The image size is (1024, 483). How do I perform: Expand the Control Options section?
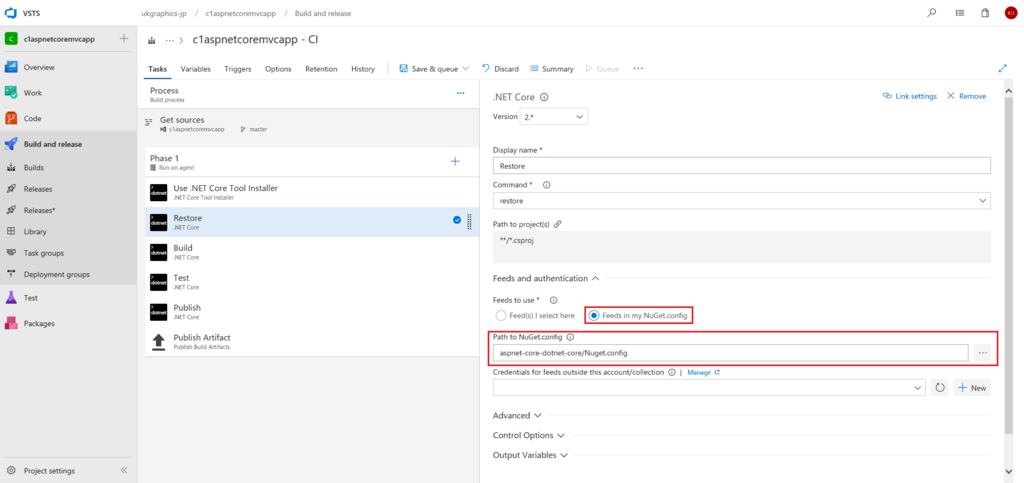pos(528,435)
